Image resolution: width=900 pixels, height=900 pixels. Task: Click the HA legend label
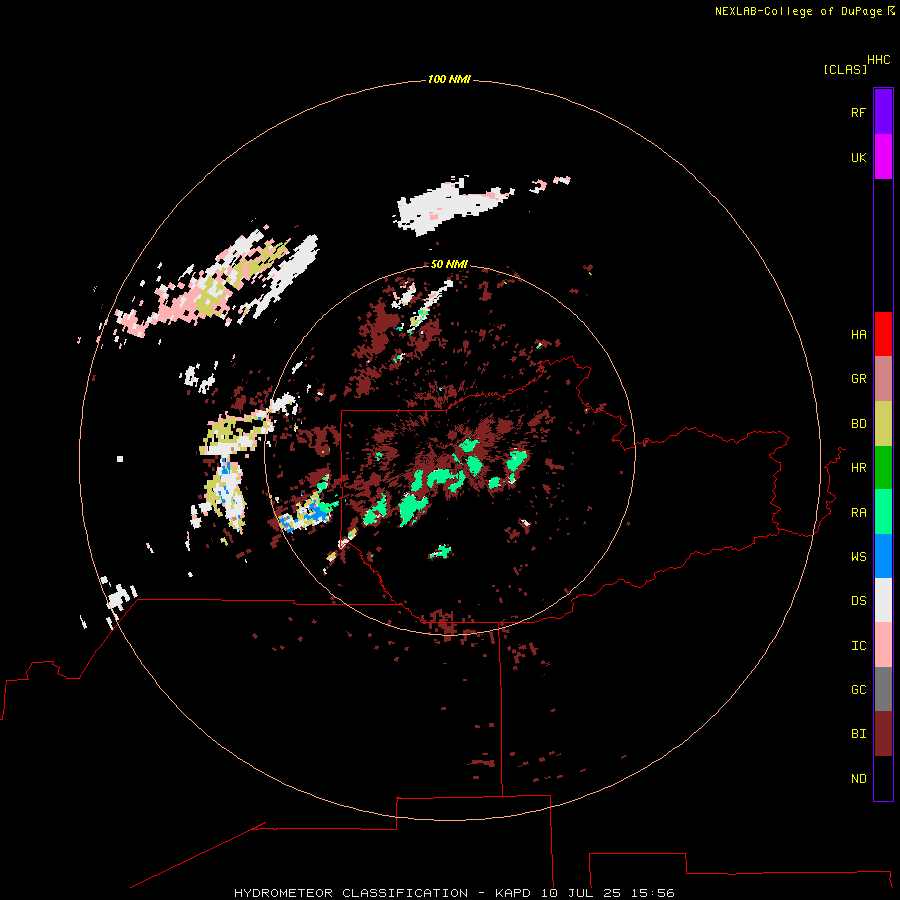[858, 335]
